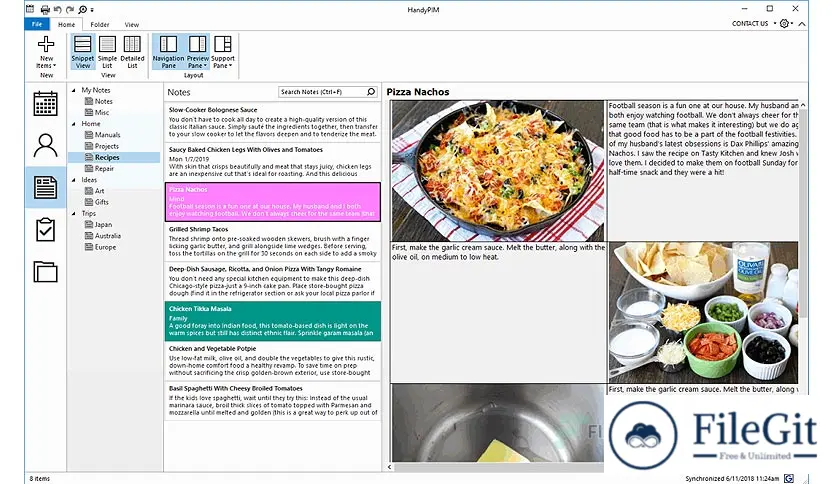Image resolution: width=836 pixels, height=484 pixels.
Task: Open the Calendar module in sidebar
Action: [45, 103]
